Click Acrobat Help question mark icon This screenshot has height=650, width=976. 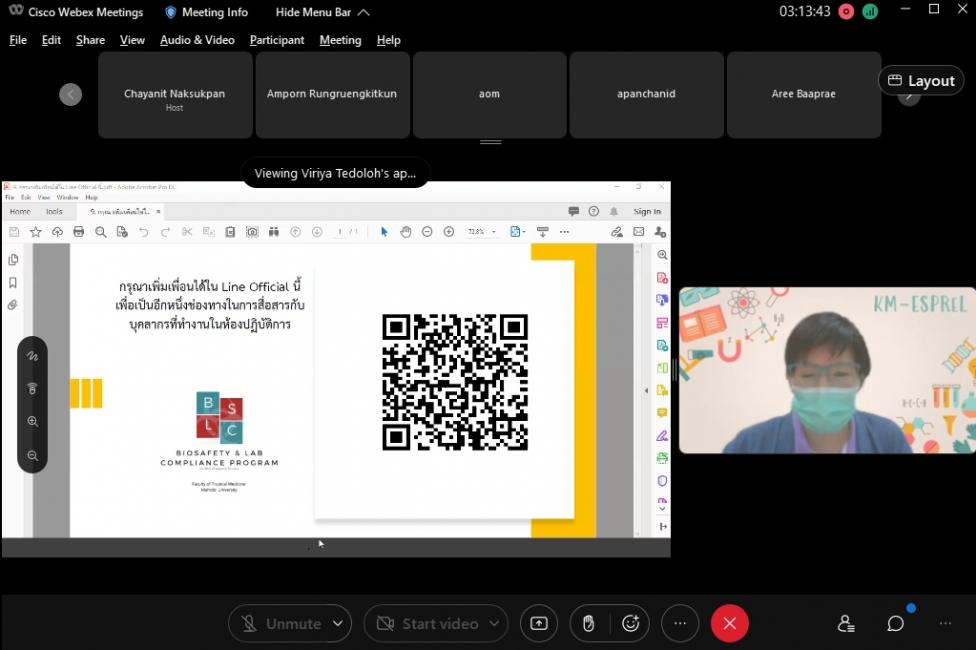594,212
